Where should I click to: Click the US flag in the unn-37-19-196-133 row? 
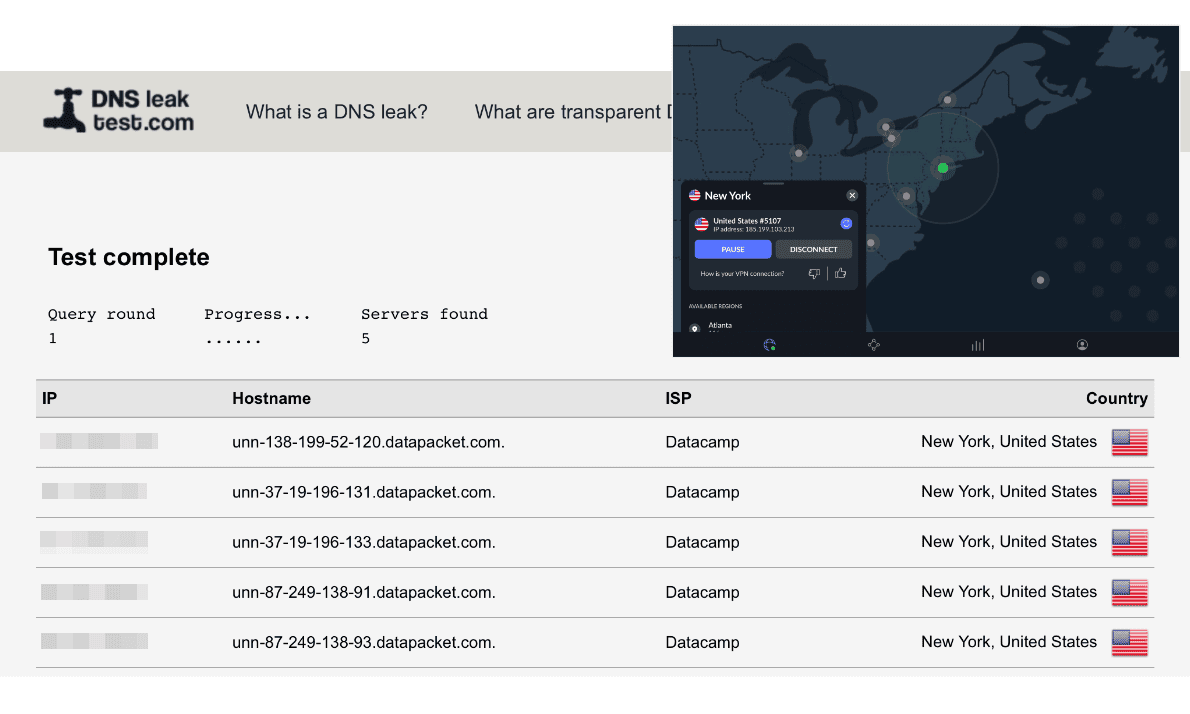click(x=1129, y=543)
